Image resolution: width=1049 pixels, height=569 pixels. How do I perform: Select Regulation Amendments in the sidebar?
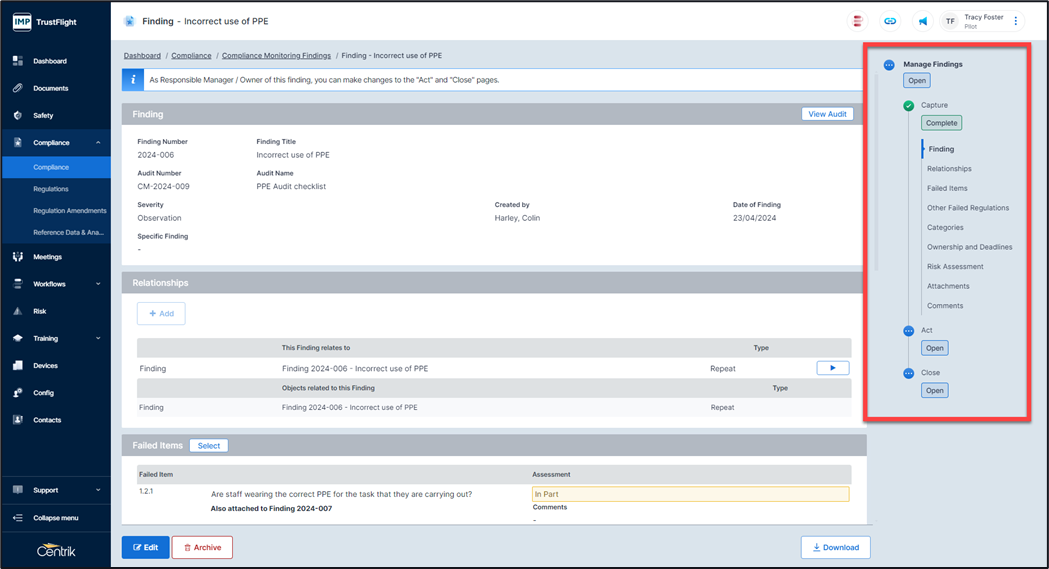coord(69,211)
